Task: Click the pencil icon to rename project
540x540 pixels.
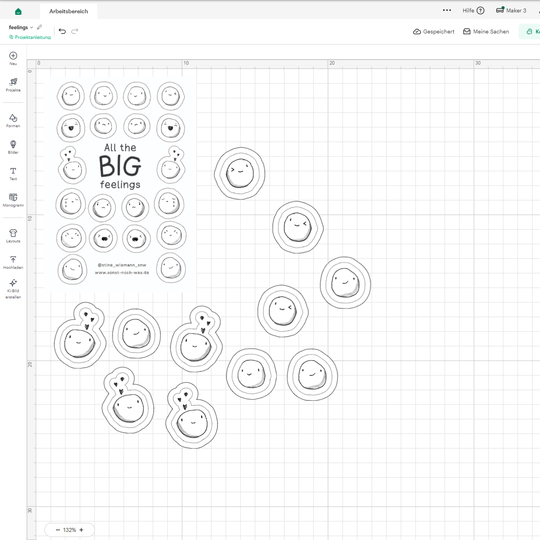Action: click(40, 27)
